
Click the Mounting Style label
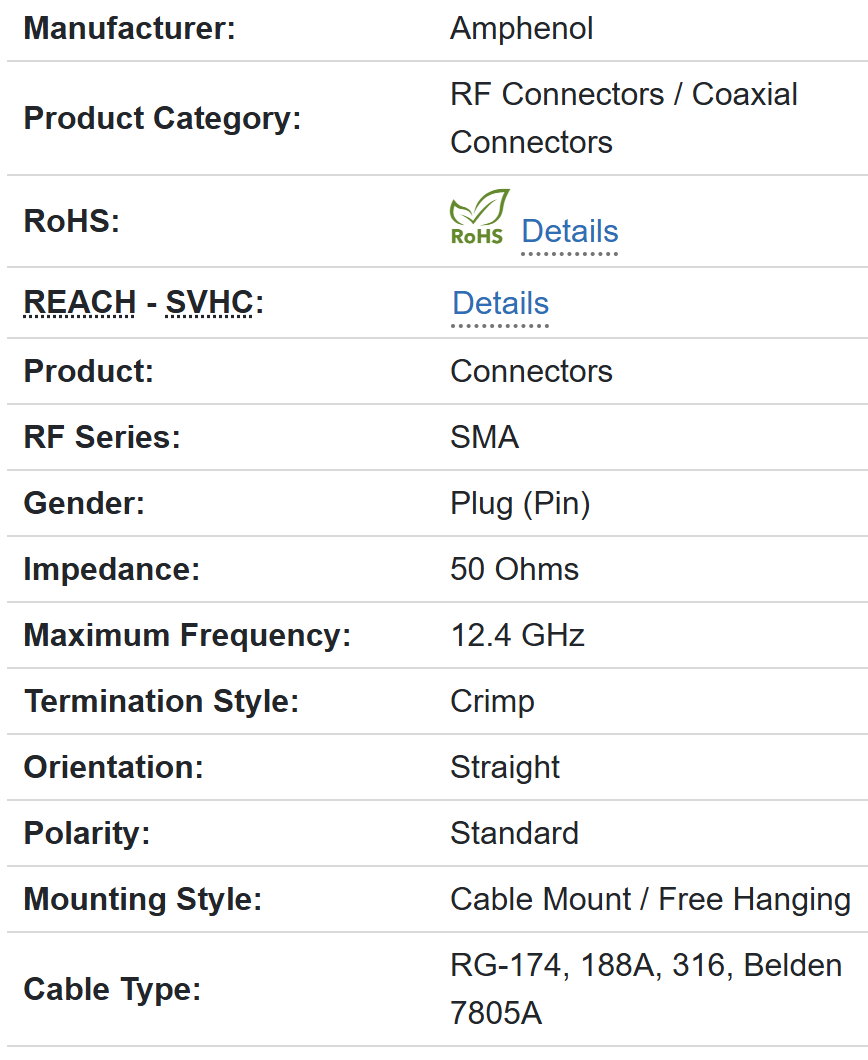(142, 899)
